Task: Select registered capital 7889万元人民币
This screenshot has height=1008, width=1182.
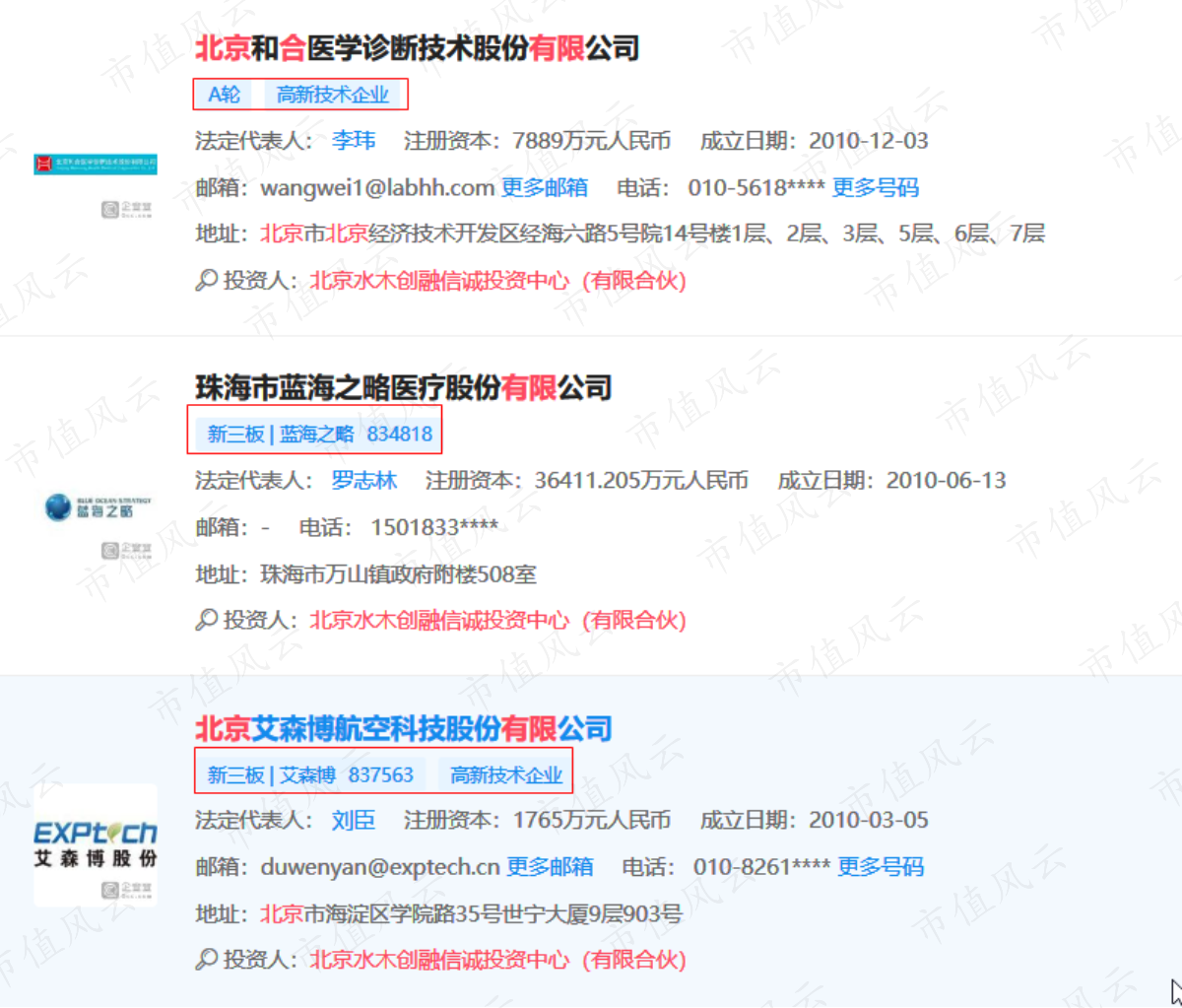Action: pos(591,141)
